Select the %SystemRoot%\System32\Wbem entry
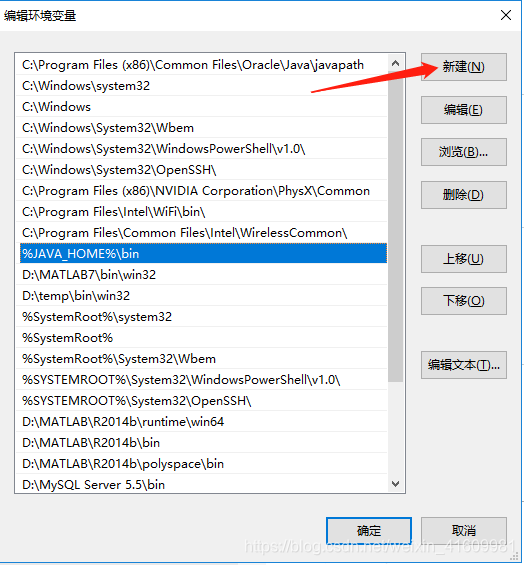The width and height of the screenshot is (524, 565). 201,359
